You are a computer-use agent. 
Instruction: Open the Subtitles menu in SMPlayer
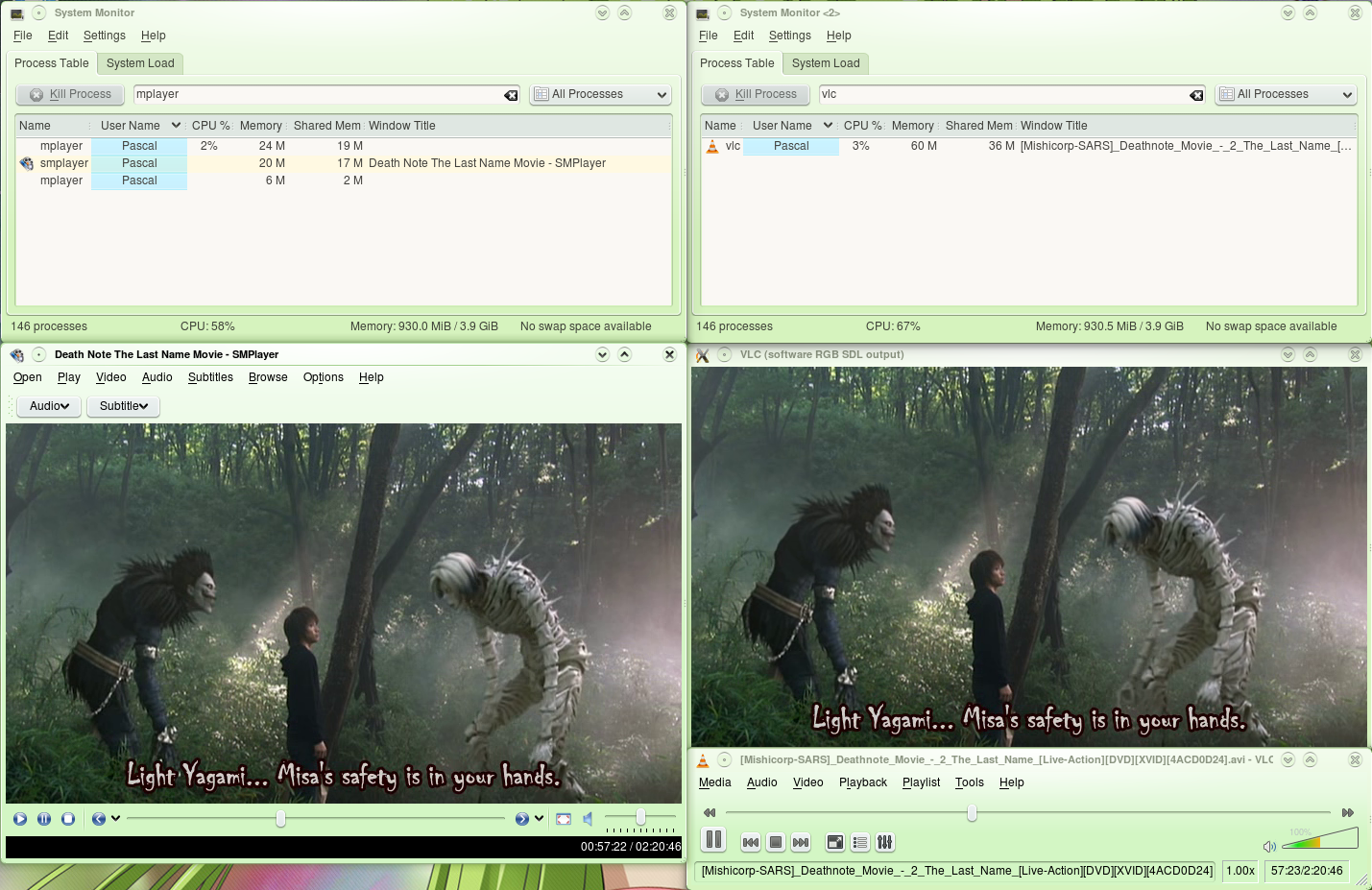(210, 377)
